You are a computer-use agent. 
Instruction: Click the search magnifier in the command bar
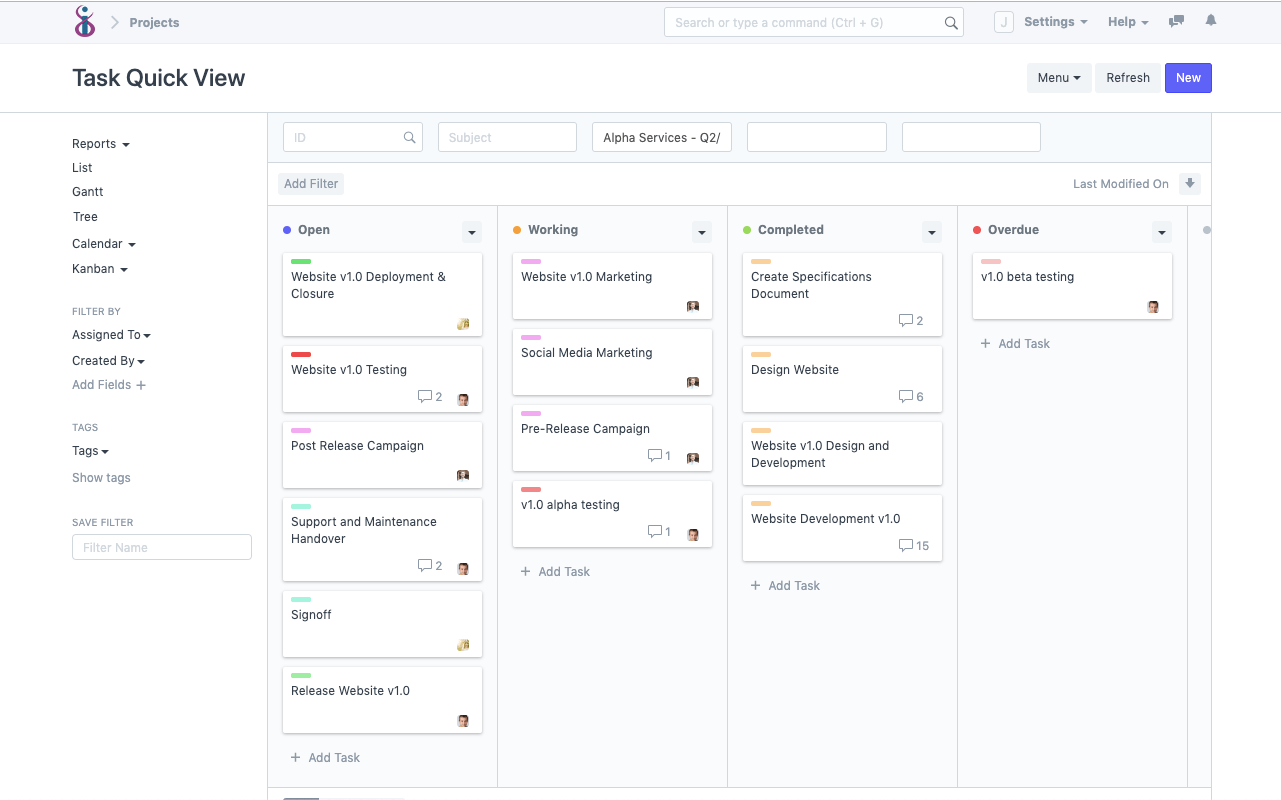click(x=950, y=21)
